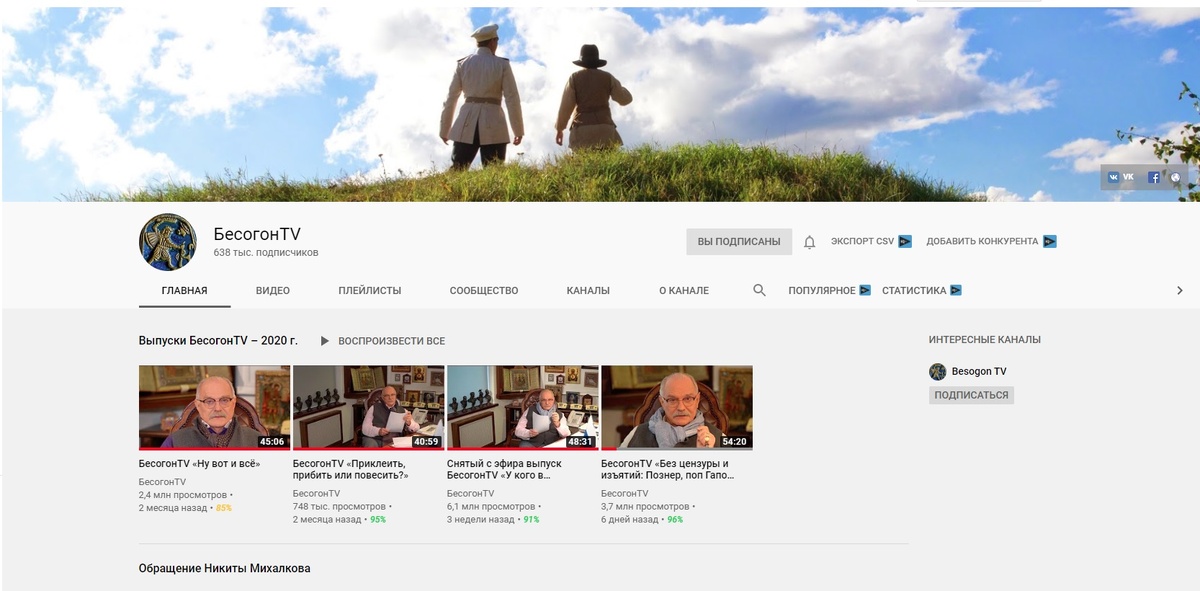Open the Besogon TV channel name link

979,371
